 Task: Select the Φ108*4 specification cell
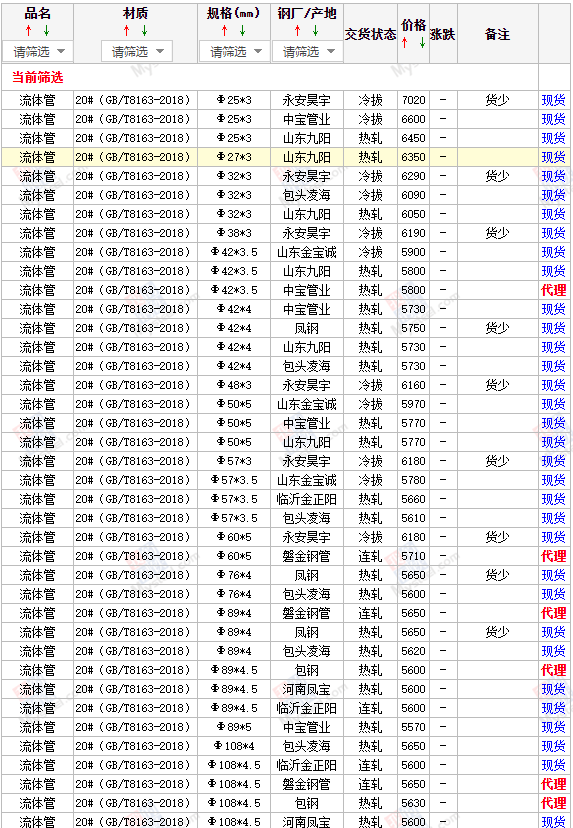click(x=234, y=747)
